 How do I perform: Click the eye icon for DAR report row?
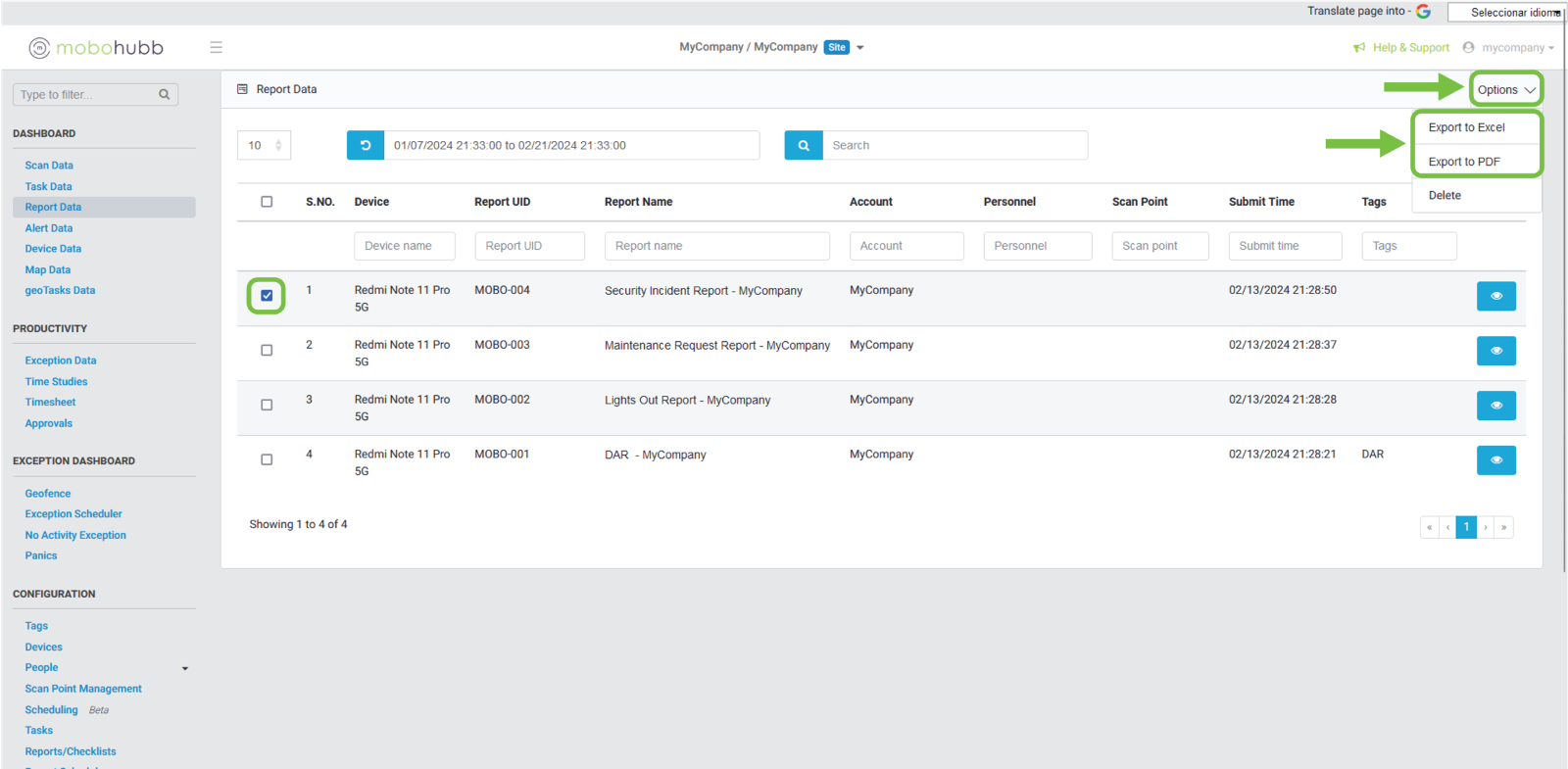1495,460
